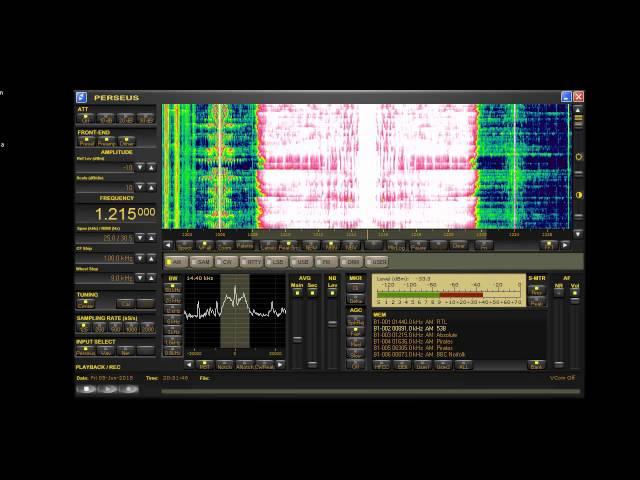This screenshot has width=640, height=480.
Task: Click the Clear toolbar button
Action: tap(458, 245)
